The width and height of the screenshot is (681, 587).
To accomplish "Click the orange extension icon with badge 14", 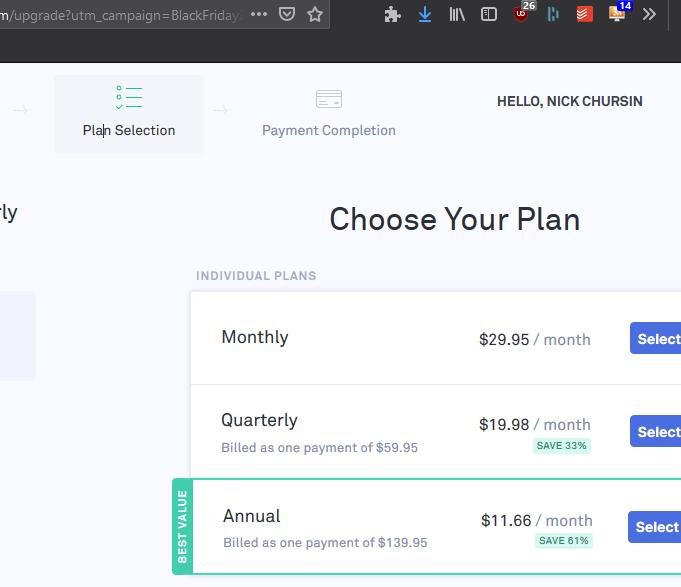I will coord(617,14).
